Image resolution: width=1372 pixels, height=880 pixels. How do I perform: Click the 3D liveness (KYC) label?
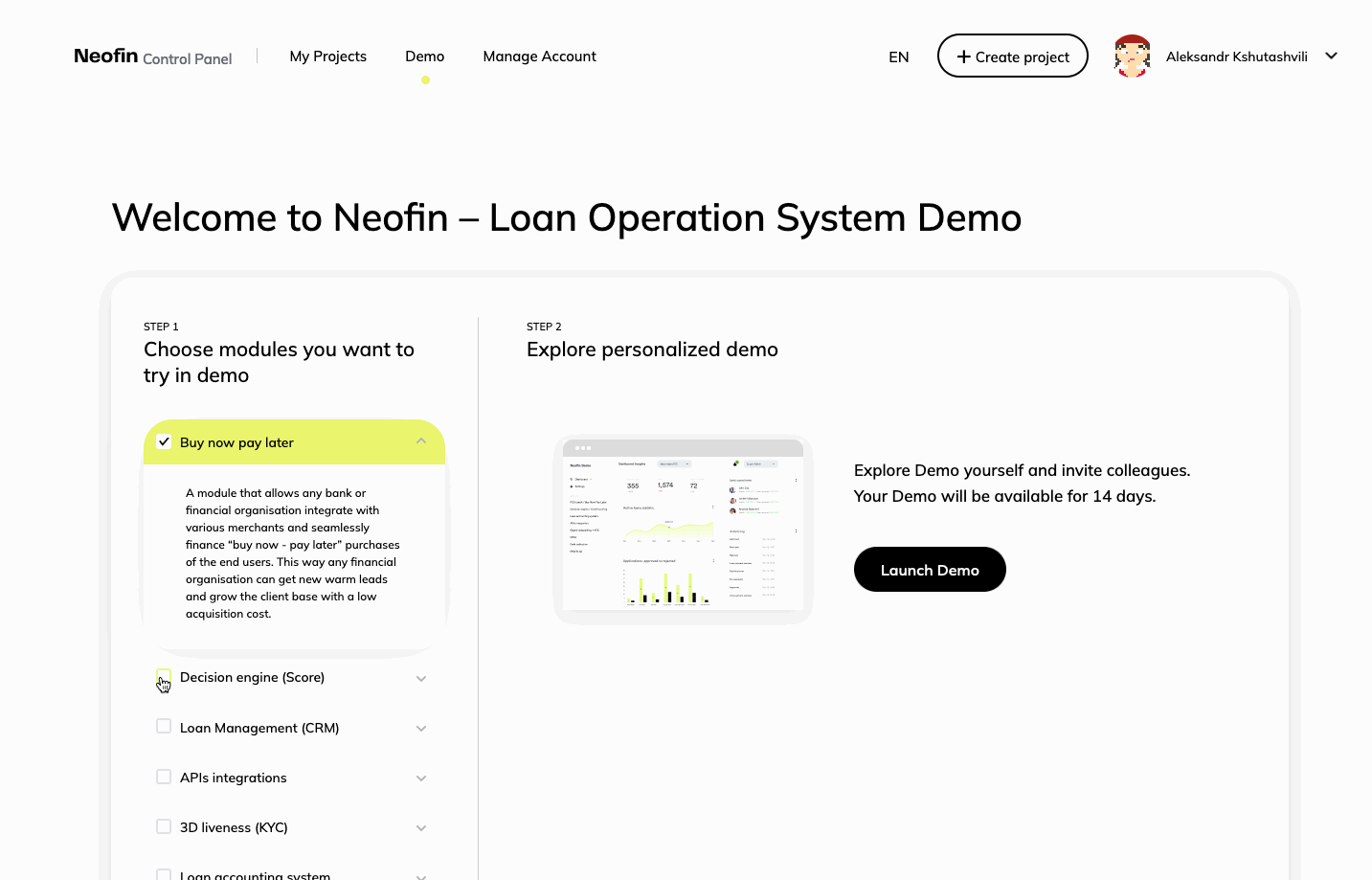tap(234, 827)
